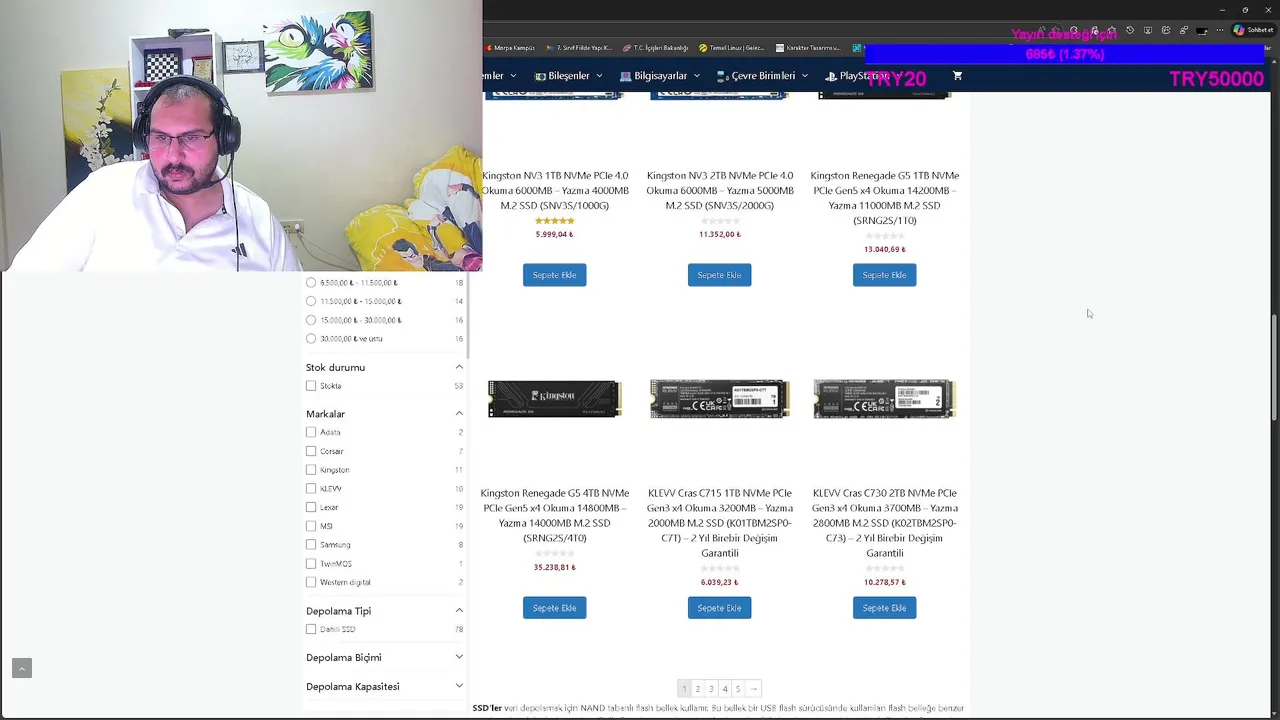Open Kingston NV3 2TB product title link
Image resolution: width=1280 pixels, height=720 pixels.
[720, 190]
